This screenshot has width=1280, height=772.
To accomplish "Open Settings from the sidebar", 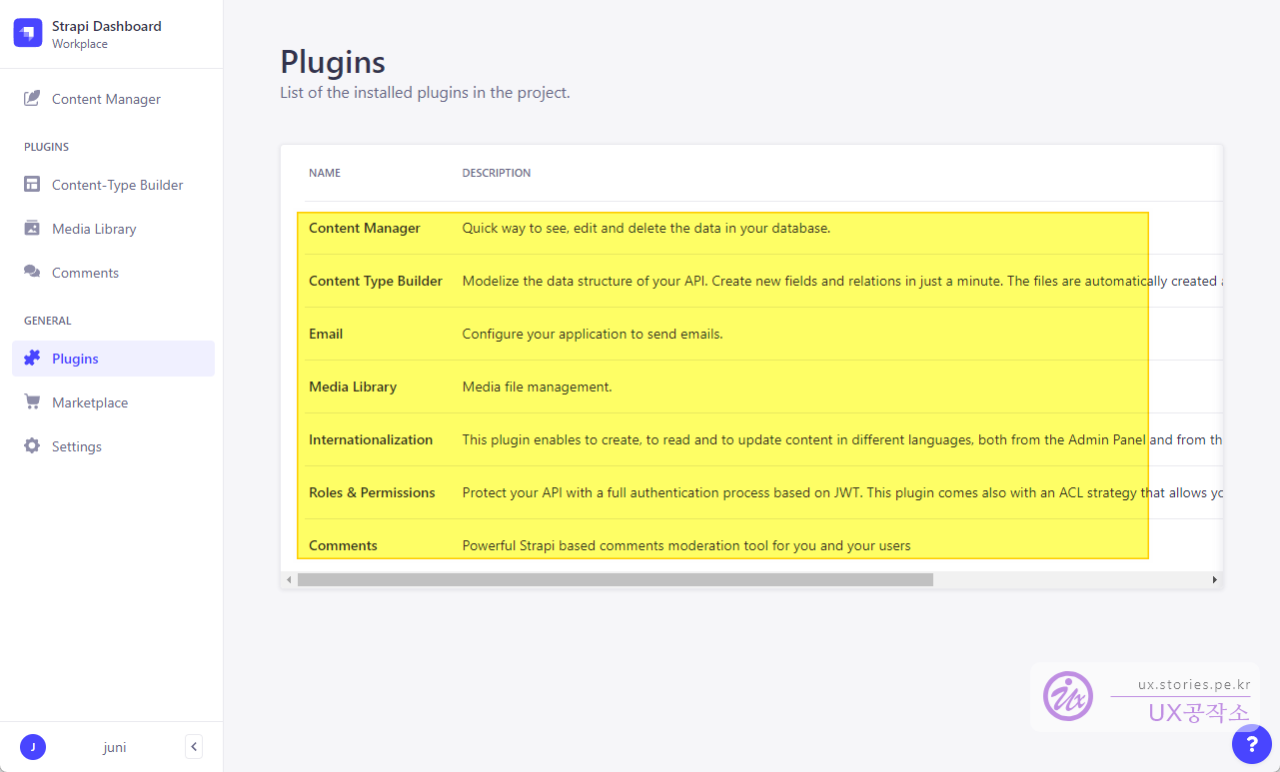I will (113, 447).
